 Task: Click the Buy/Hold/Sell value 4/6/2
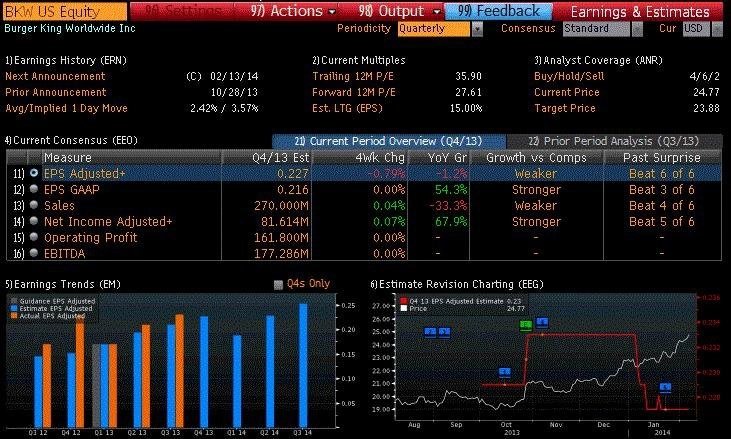[704, 76]
